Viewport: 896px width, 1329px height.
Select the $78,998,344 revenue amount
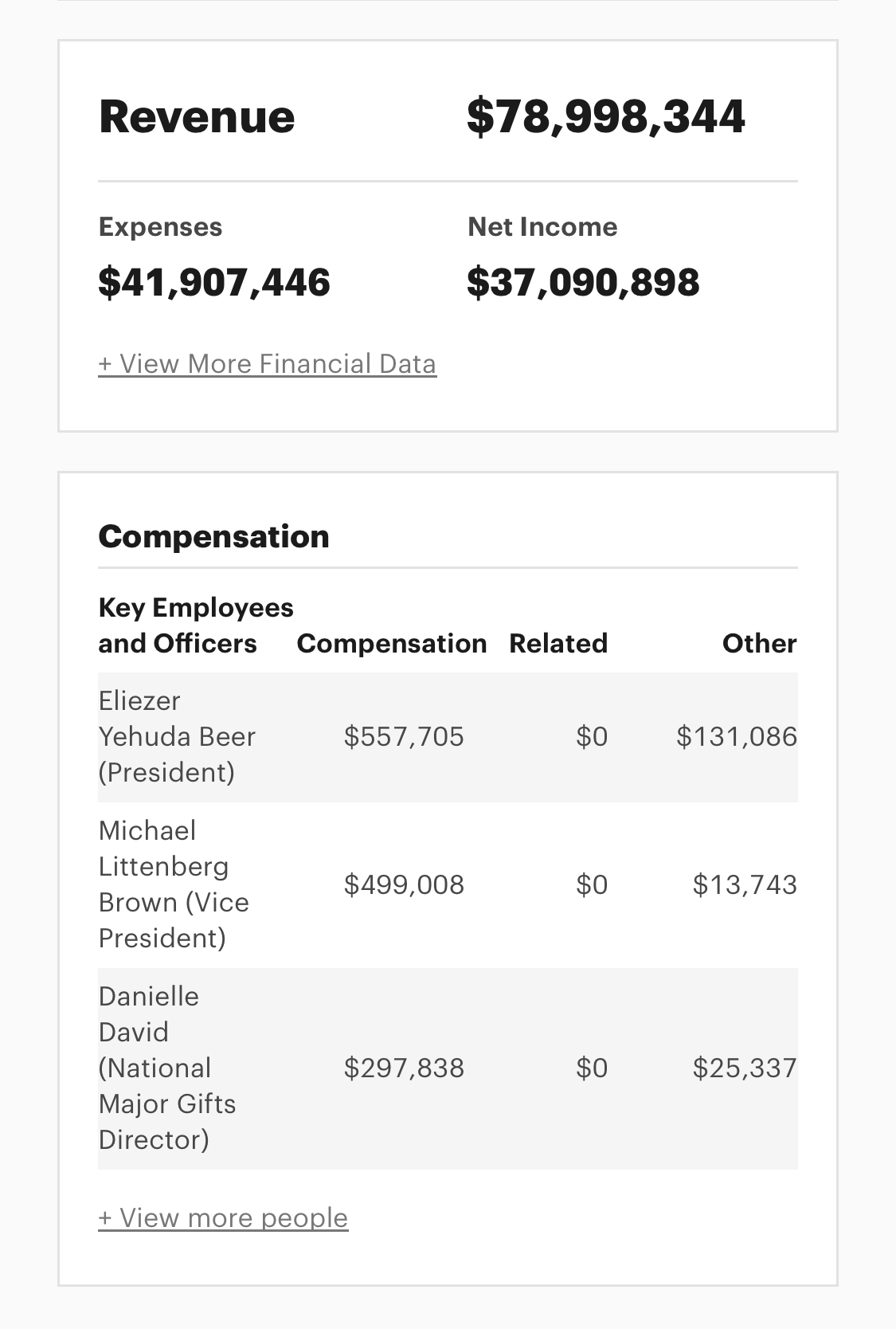point(605,116)
